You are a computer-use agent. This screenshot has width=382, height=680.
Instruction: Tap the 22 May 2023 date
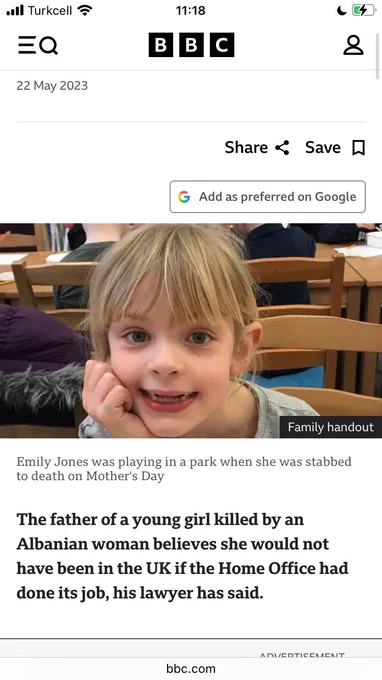pos(52,85)
